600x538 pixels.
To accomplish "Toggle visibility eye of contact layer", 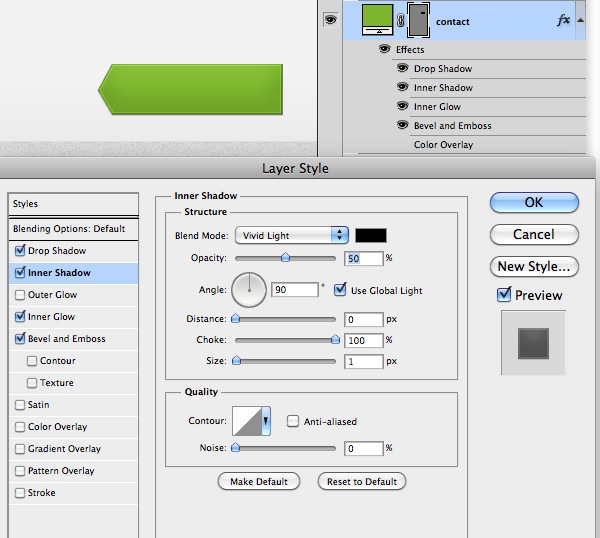I will point(330,20).
